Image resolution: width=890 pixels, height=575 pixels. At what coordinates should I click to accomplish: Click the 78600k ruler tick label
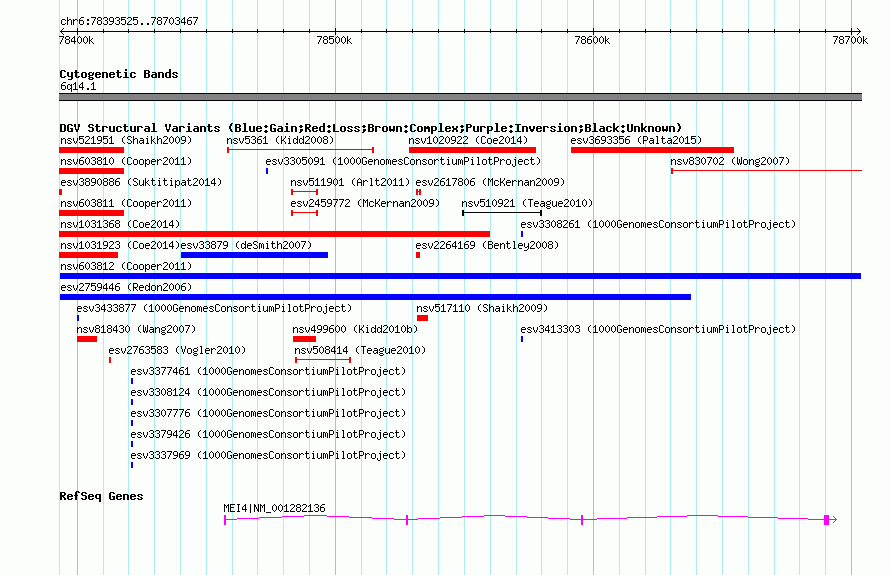[592, 40]
